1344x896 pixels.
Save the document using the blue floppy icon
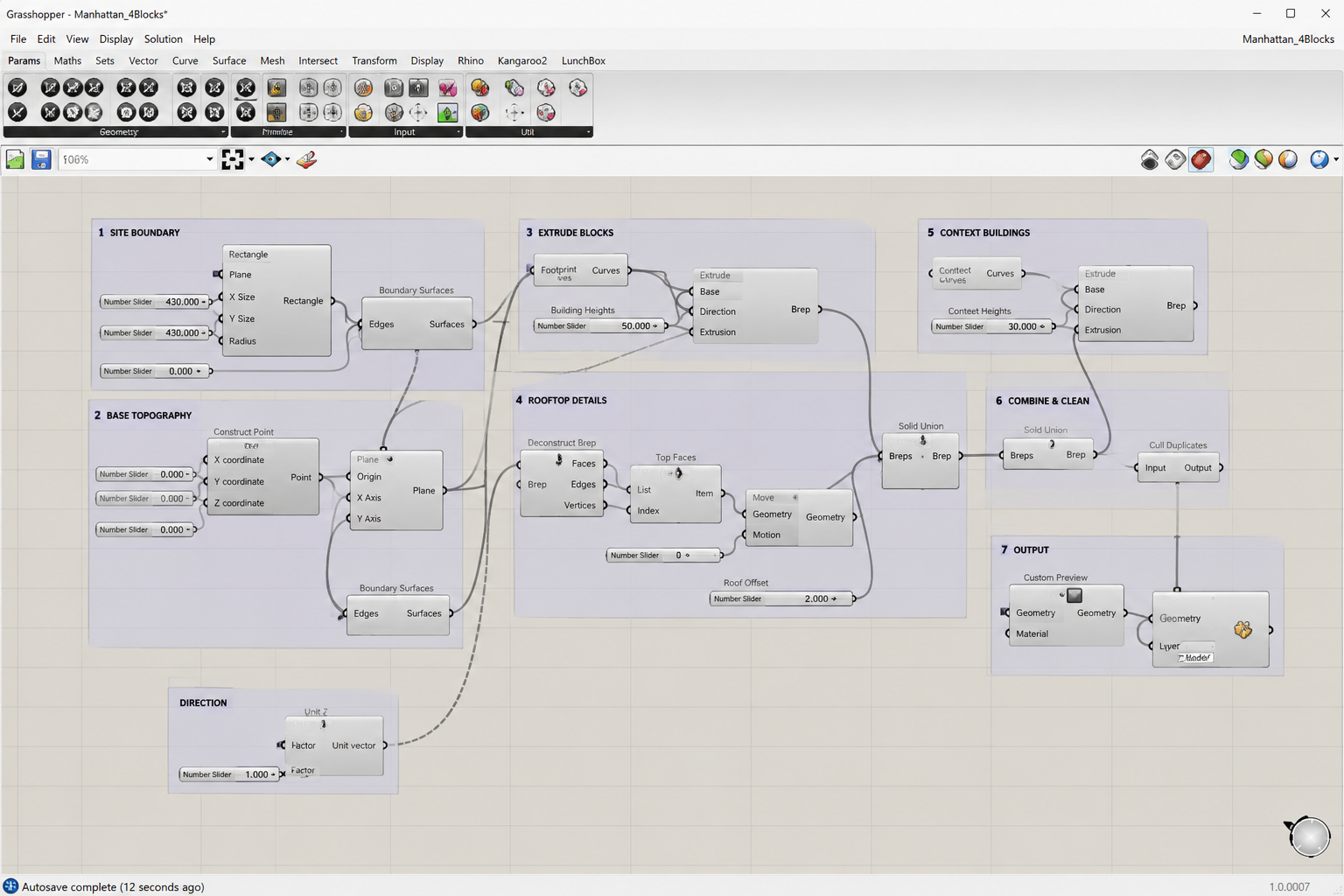tap(41, 159)
